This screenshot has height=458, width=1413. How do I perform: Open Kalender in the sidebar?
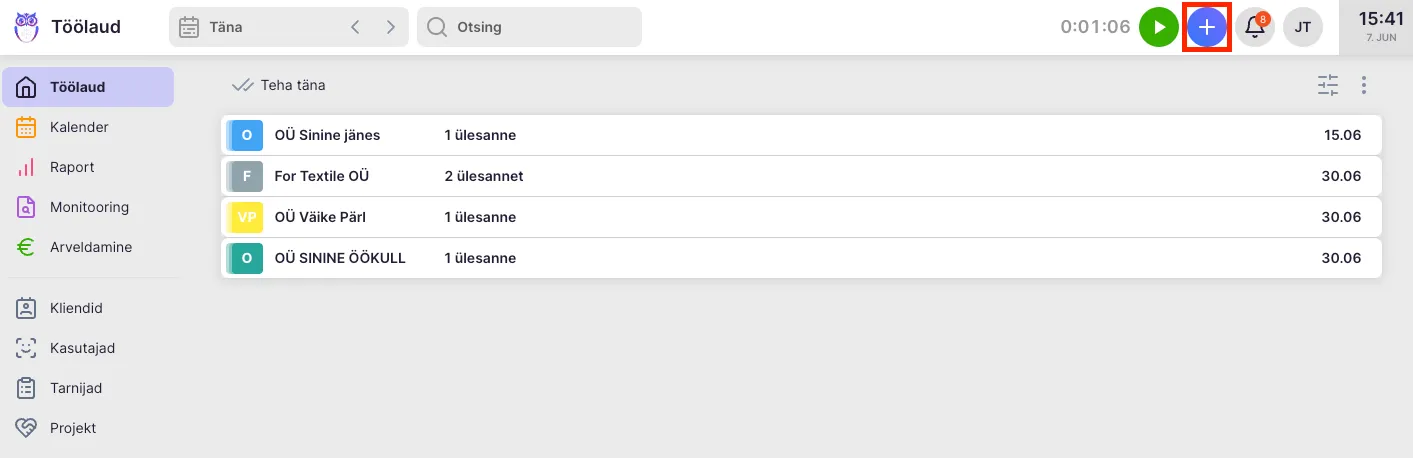coord(79,127)
